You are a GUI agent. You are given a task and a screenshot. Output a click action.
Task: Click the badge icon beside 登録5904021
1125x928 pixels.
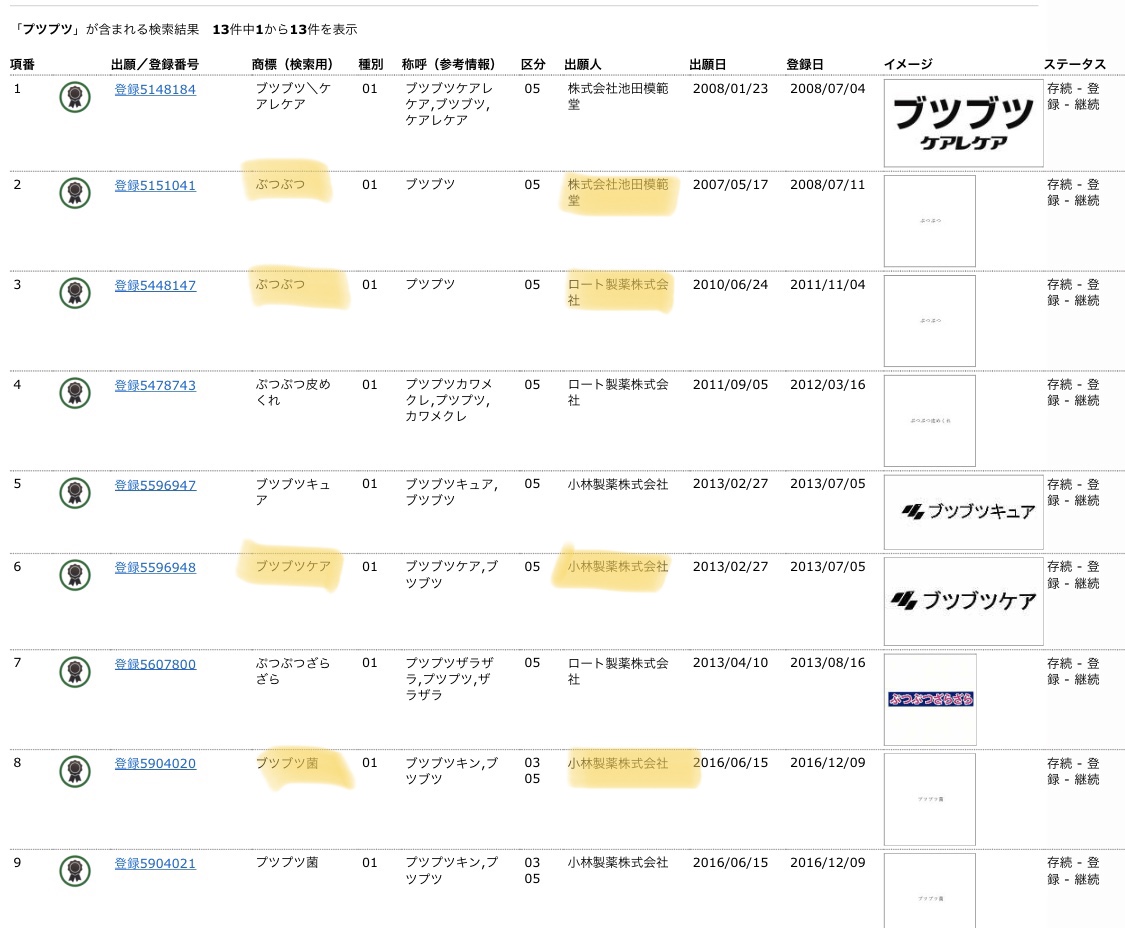click(x=75, y=871)
